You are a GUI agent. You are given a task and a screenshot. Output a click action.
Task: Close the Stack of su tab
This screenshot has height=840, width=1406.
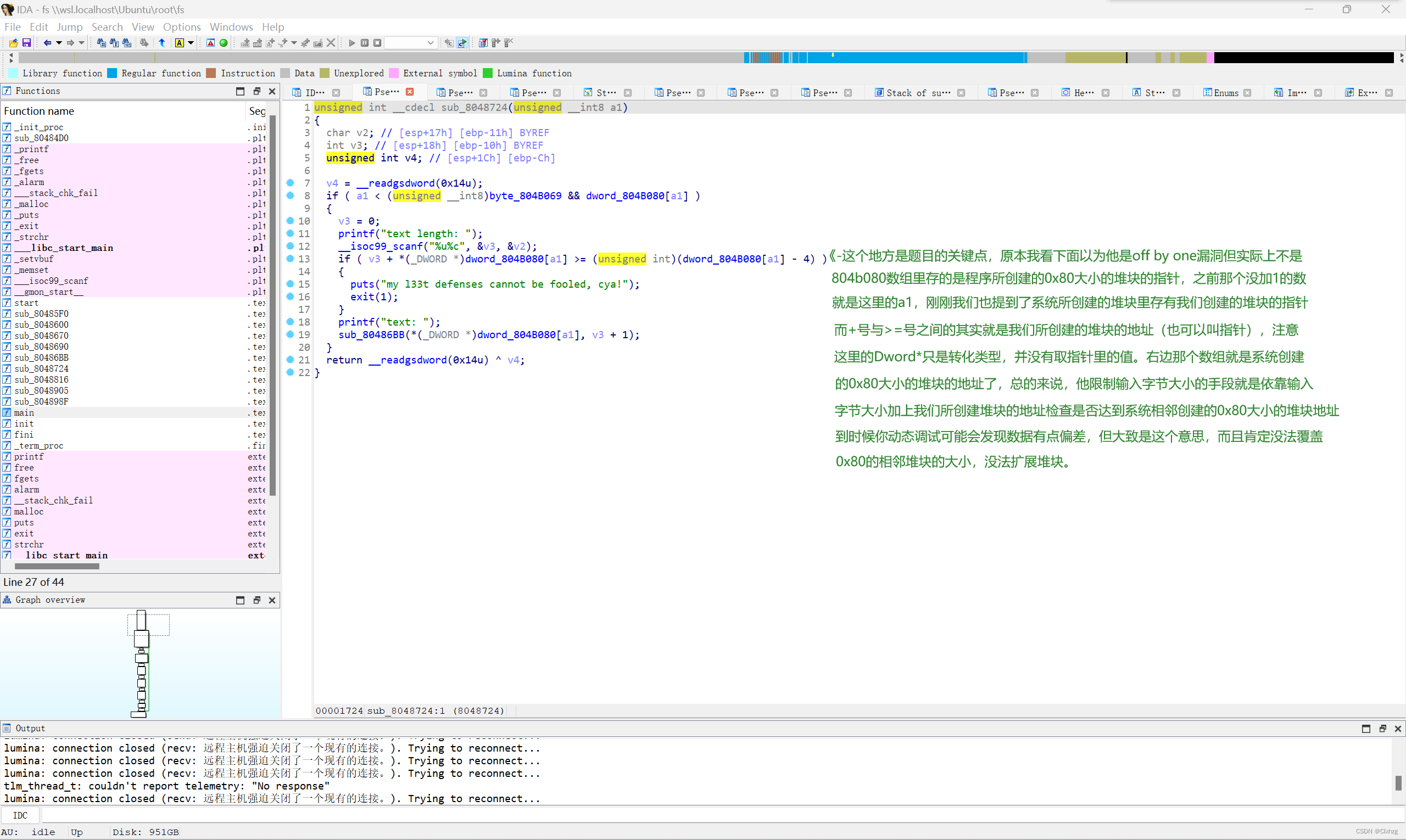[962, 93]
